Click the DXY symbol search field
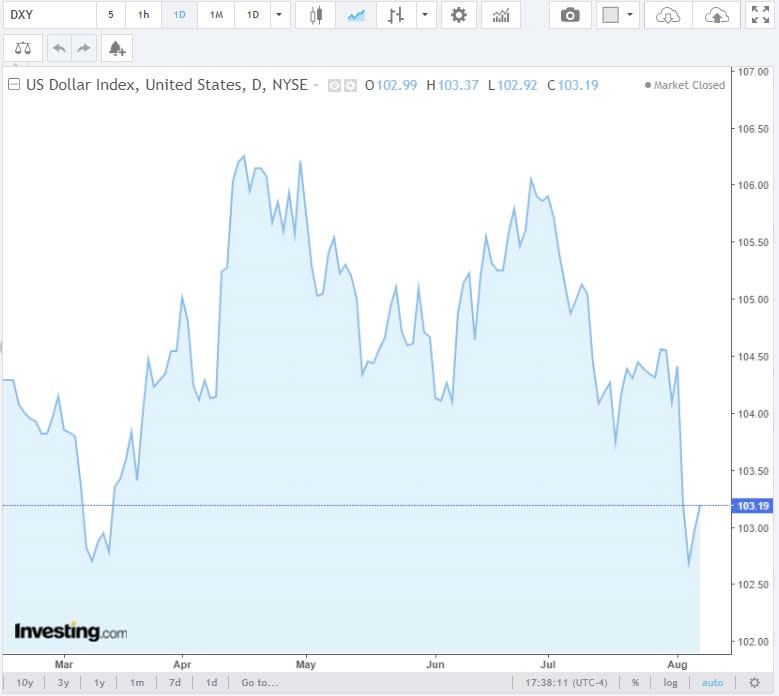 tap(48, 15)
